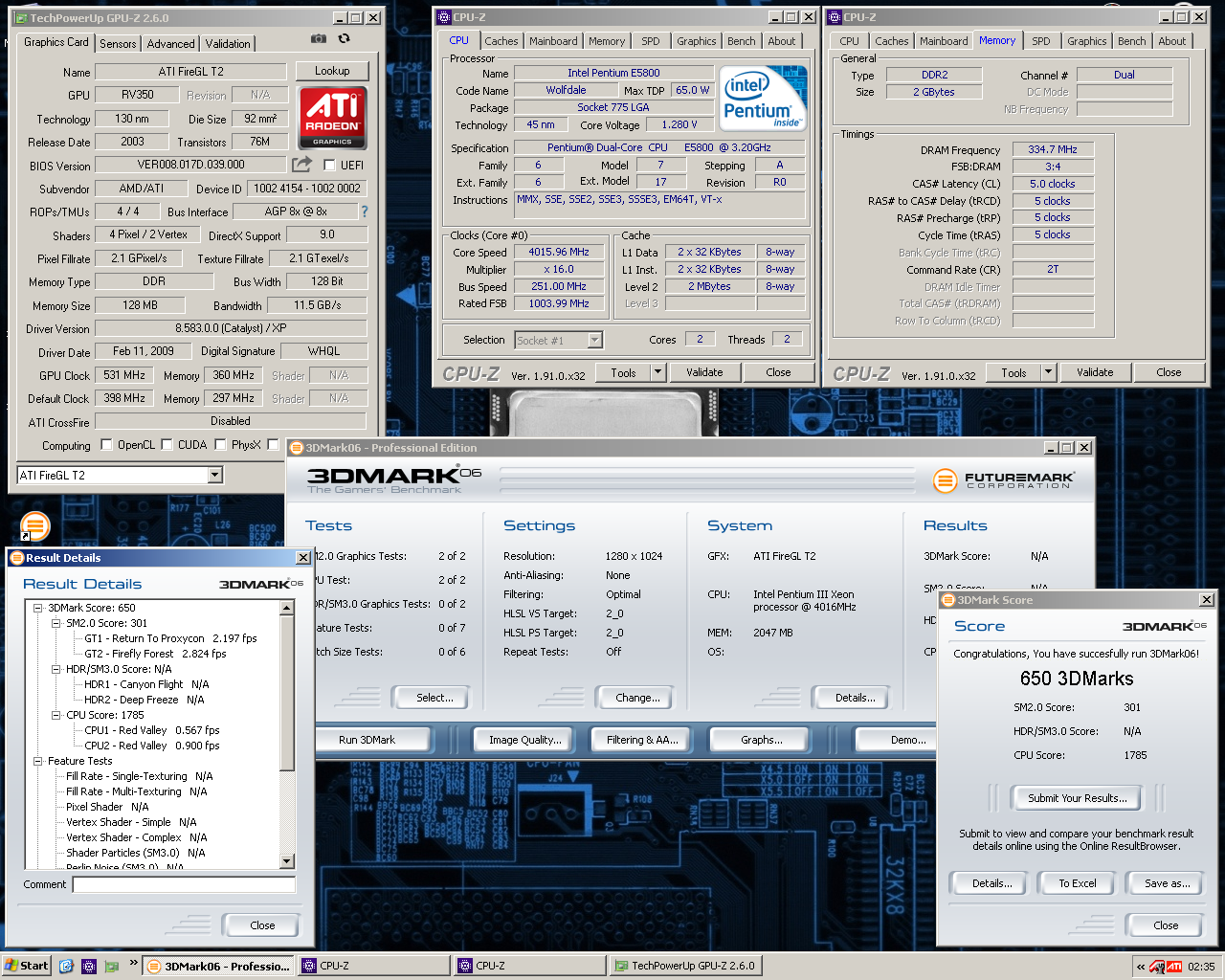Click Result Details scrollbar down arrow
The image size is (1225, 980).
[287, 861]
